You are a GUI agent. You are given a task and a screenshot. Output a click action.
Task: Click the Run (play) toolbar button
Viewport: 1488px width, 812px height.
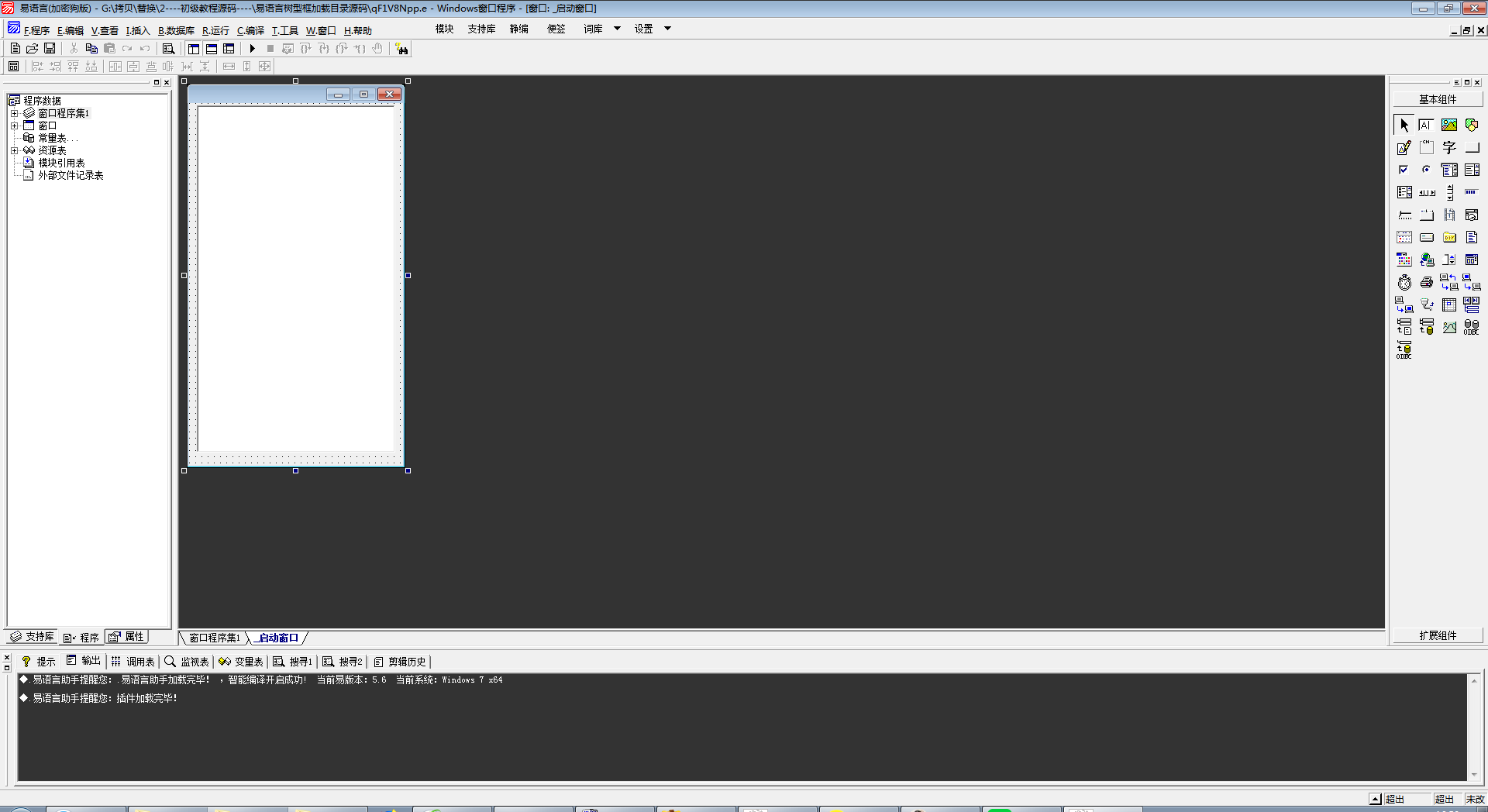252,49
